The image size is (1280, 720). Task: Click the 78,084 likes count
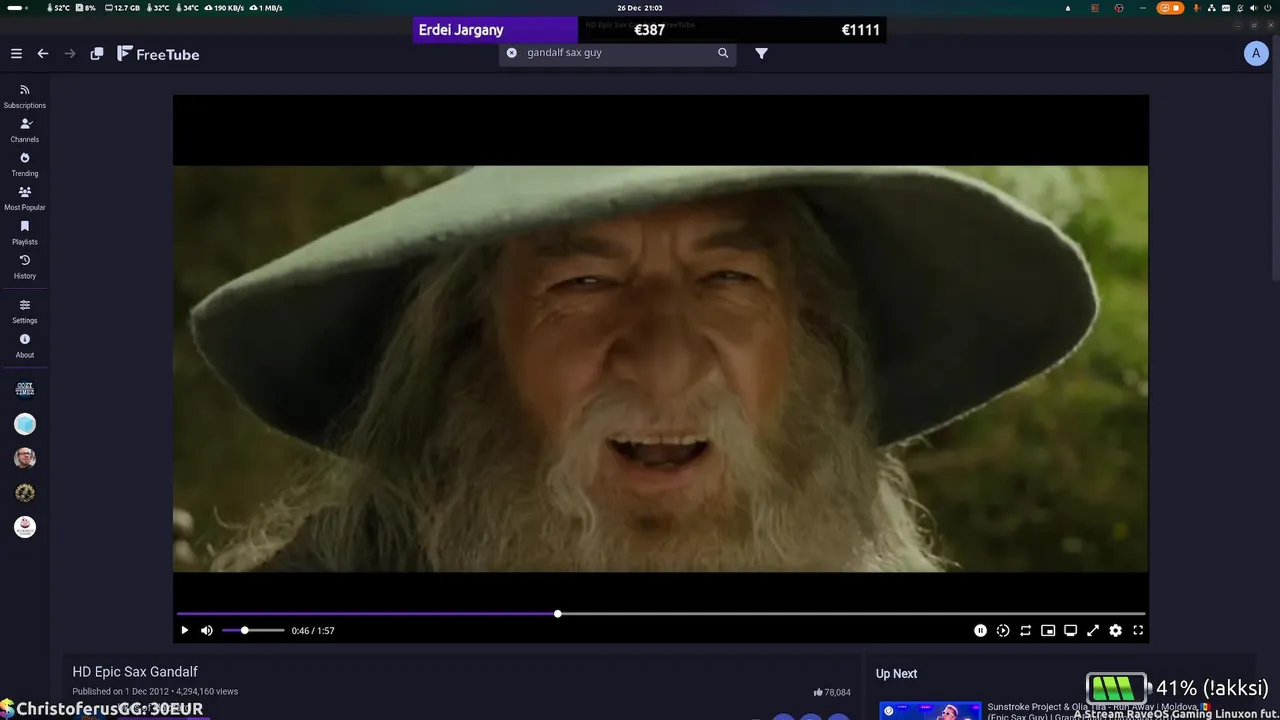(832, 692)
